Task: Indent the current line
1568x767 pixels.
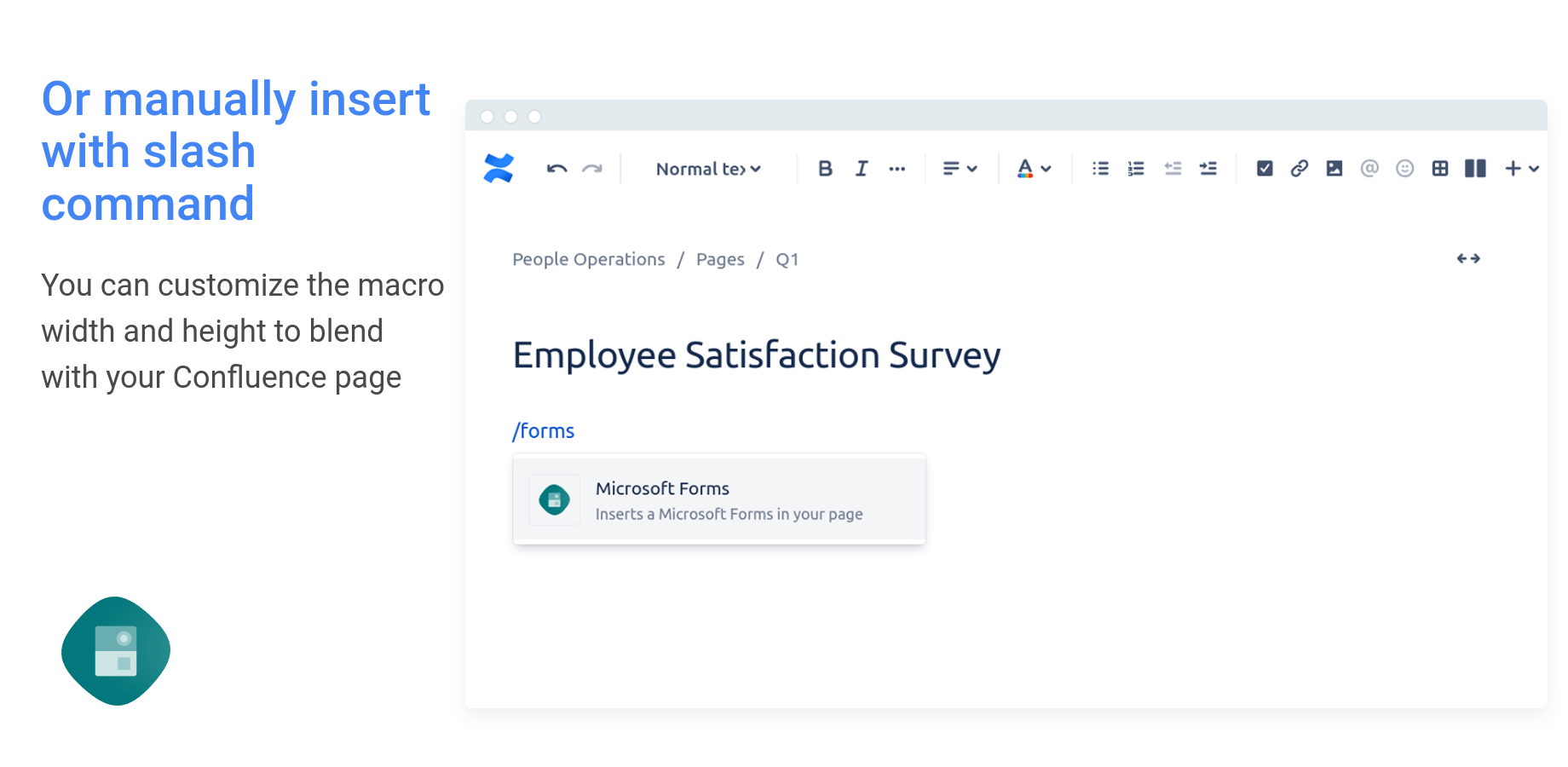Action: (x=1208, y=169)
